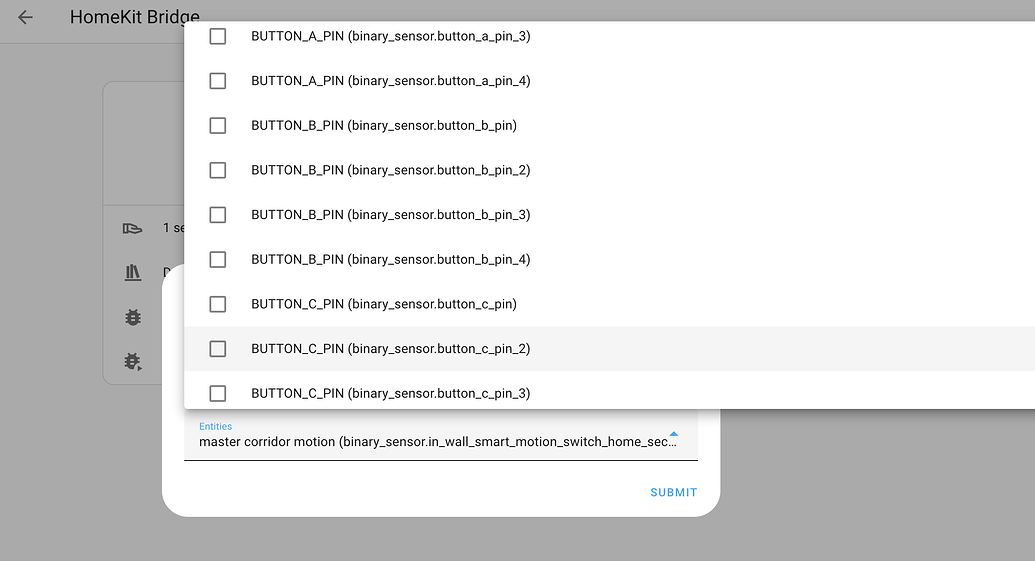1035x561 pixels.
Task: Click the service hand icon
Action: tap(133, 228)
